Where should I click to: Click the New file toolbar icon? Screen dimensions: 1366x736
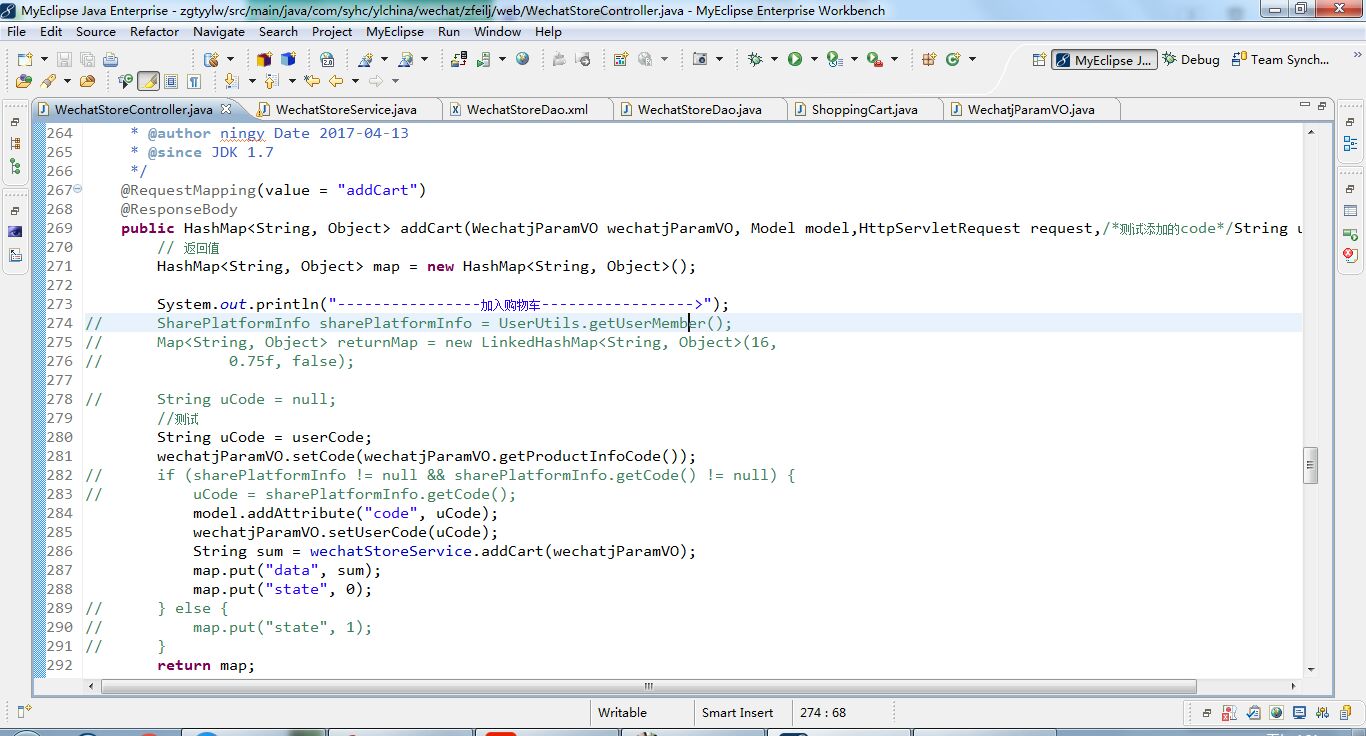24,60
